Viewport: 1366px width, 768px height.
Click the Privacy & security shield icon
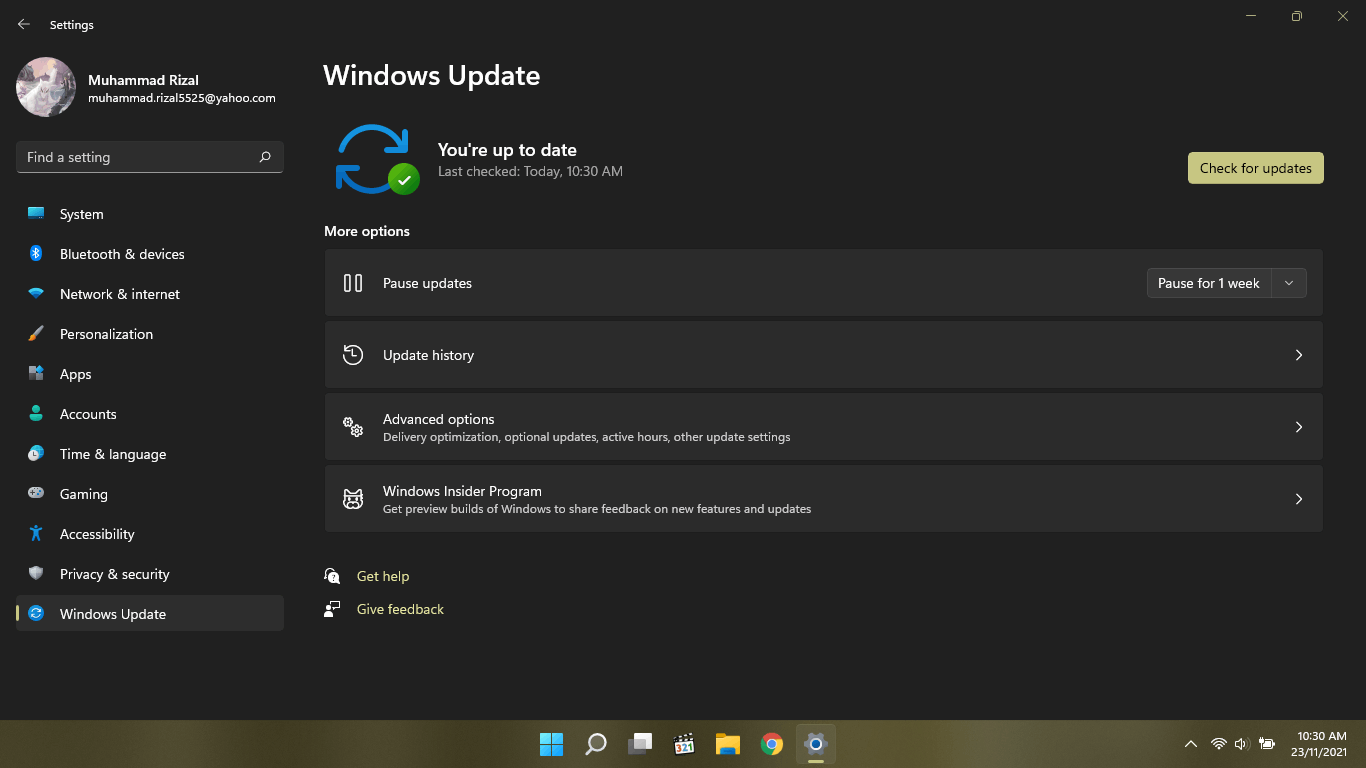36,574
